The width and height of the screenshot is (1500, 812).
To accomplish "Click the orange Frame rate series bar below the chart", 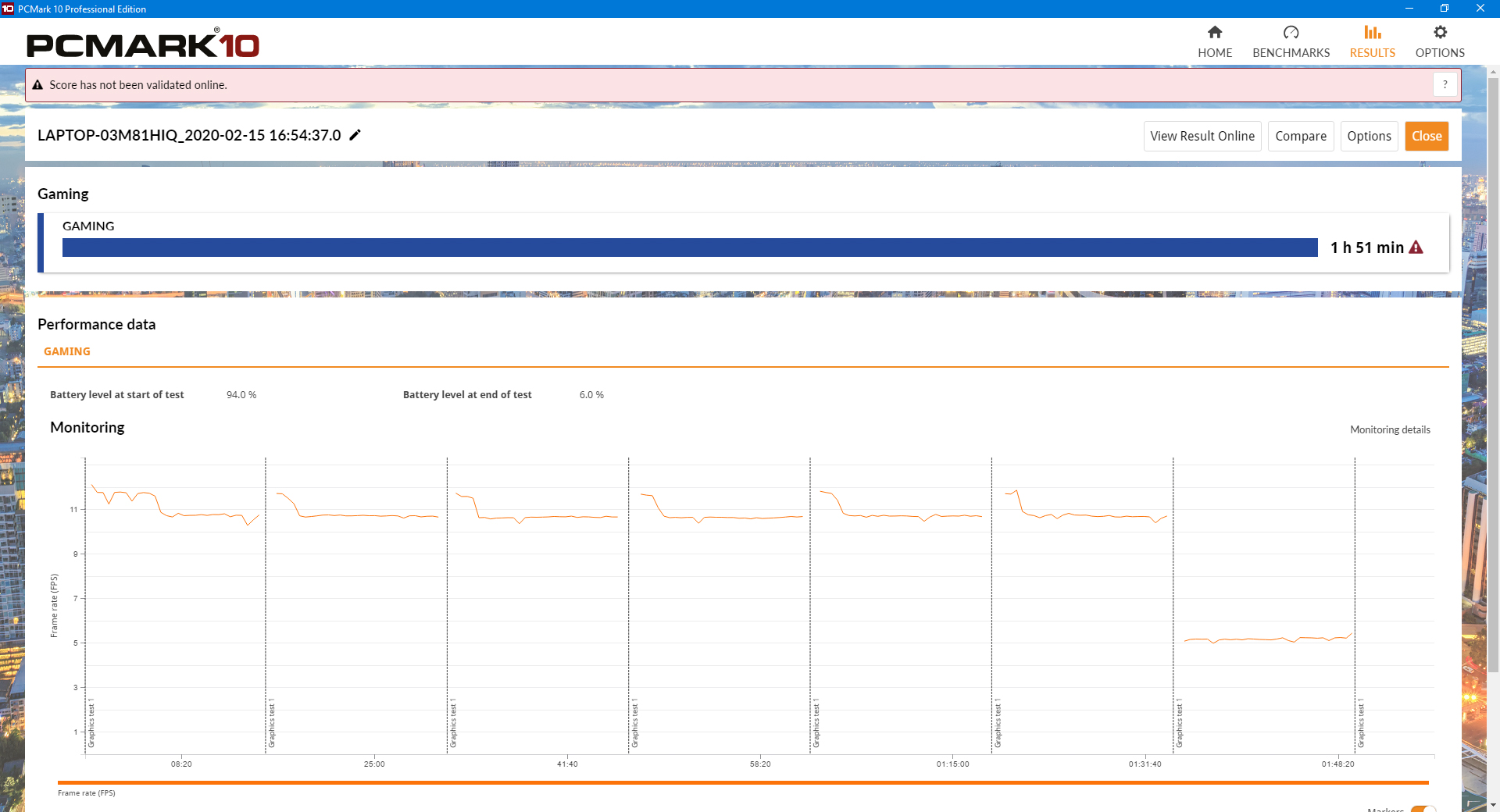I will pos(743,782).
